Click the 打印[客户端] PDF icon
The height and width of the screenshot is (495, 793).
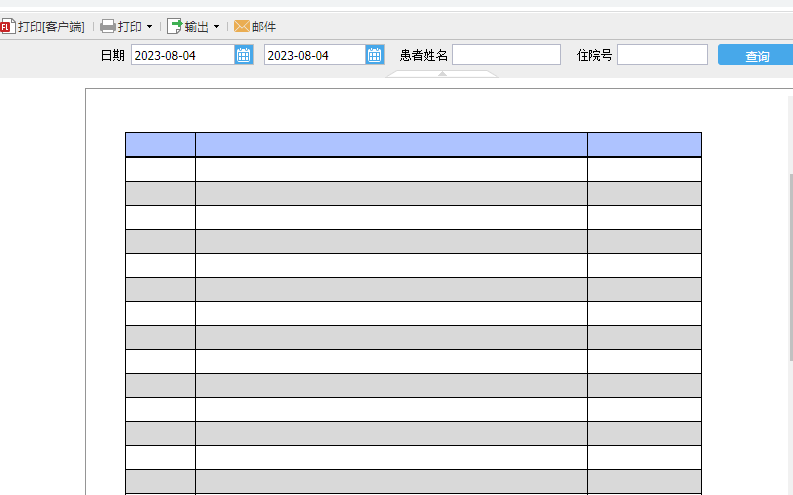click(7, 26)
